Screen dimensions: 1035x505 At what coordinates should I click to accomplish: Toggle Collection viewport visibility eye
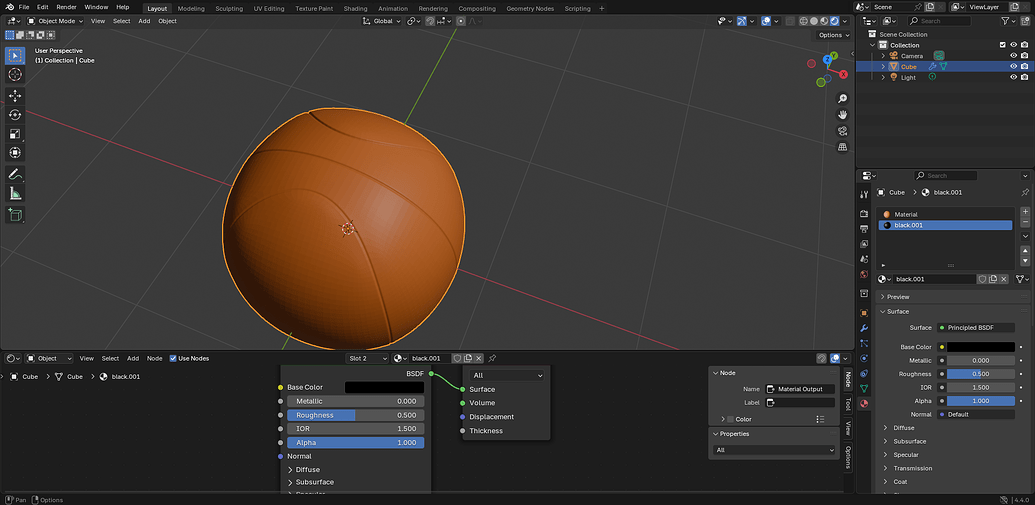coord(1013,45)
